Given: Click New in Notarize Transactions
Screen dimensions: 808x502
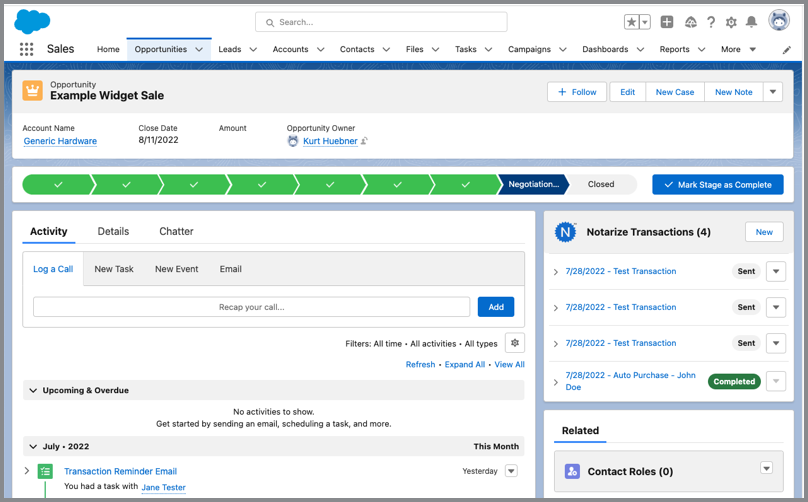Looking at the screenshot, I should point(764,232).
